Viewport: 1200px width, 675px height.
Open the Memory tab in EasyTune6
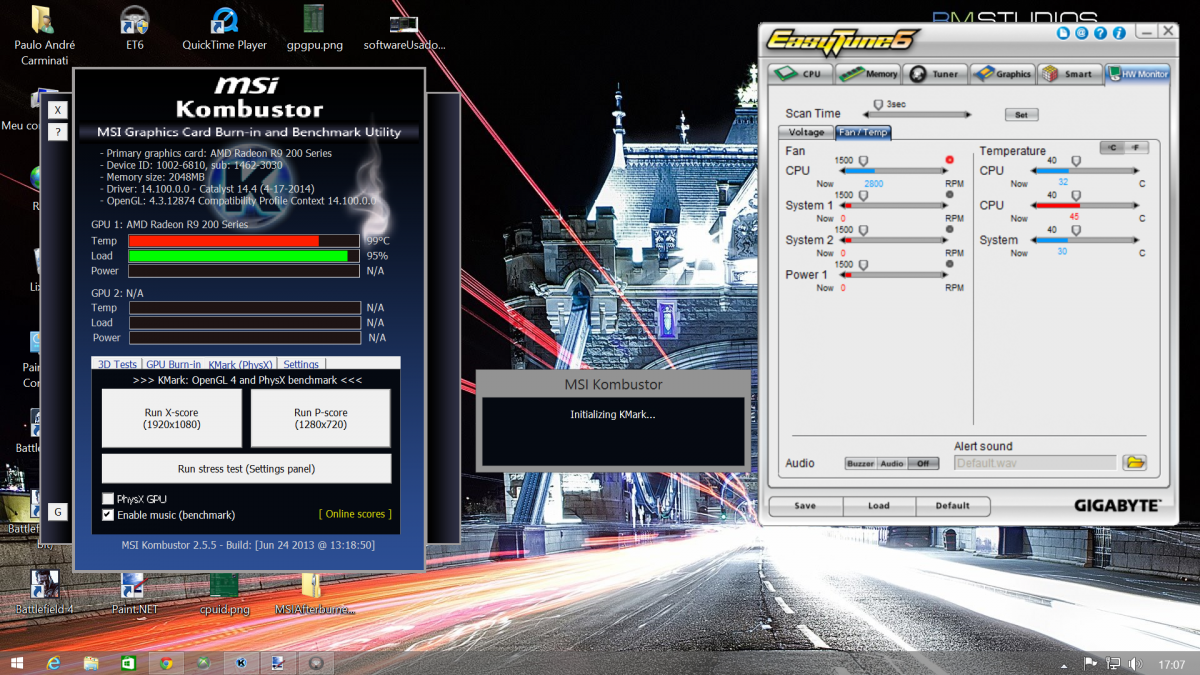[x=868, y=74]
